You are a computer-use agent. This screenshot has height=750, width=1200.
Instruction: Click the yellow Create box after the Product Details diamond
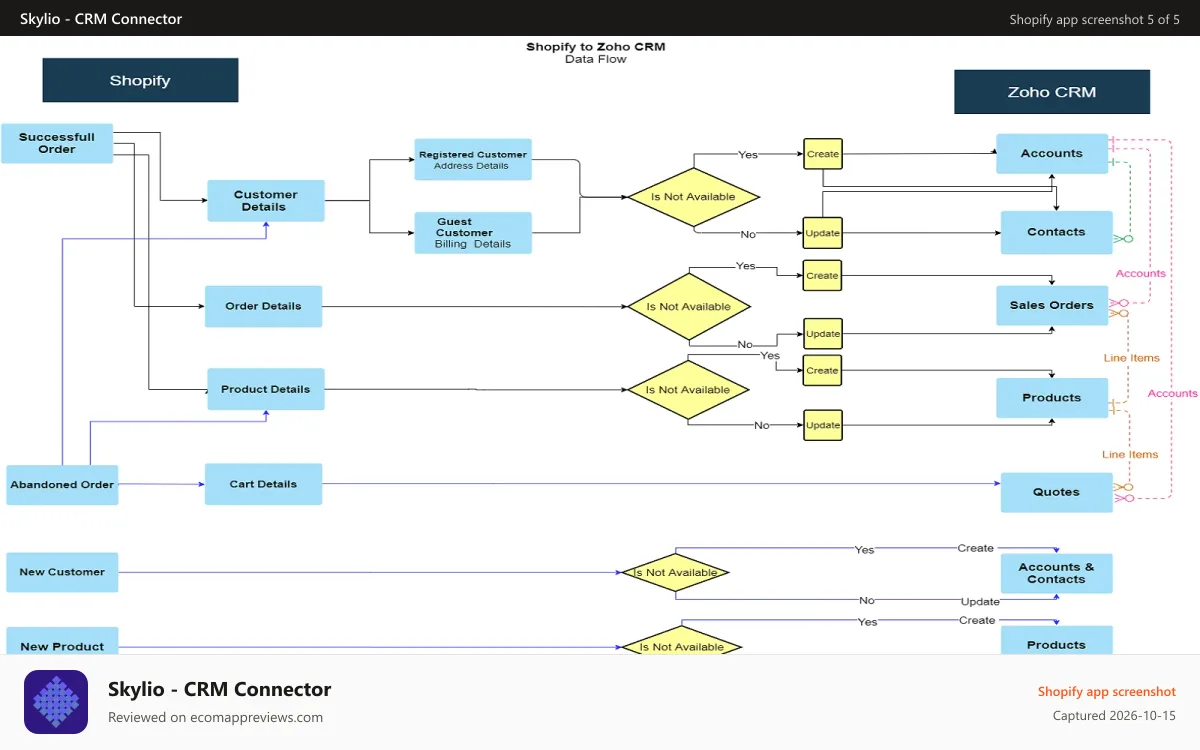[x=823, y=371]
